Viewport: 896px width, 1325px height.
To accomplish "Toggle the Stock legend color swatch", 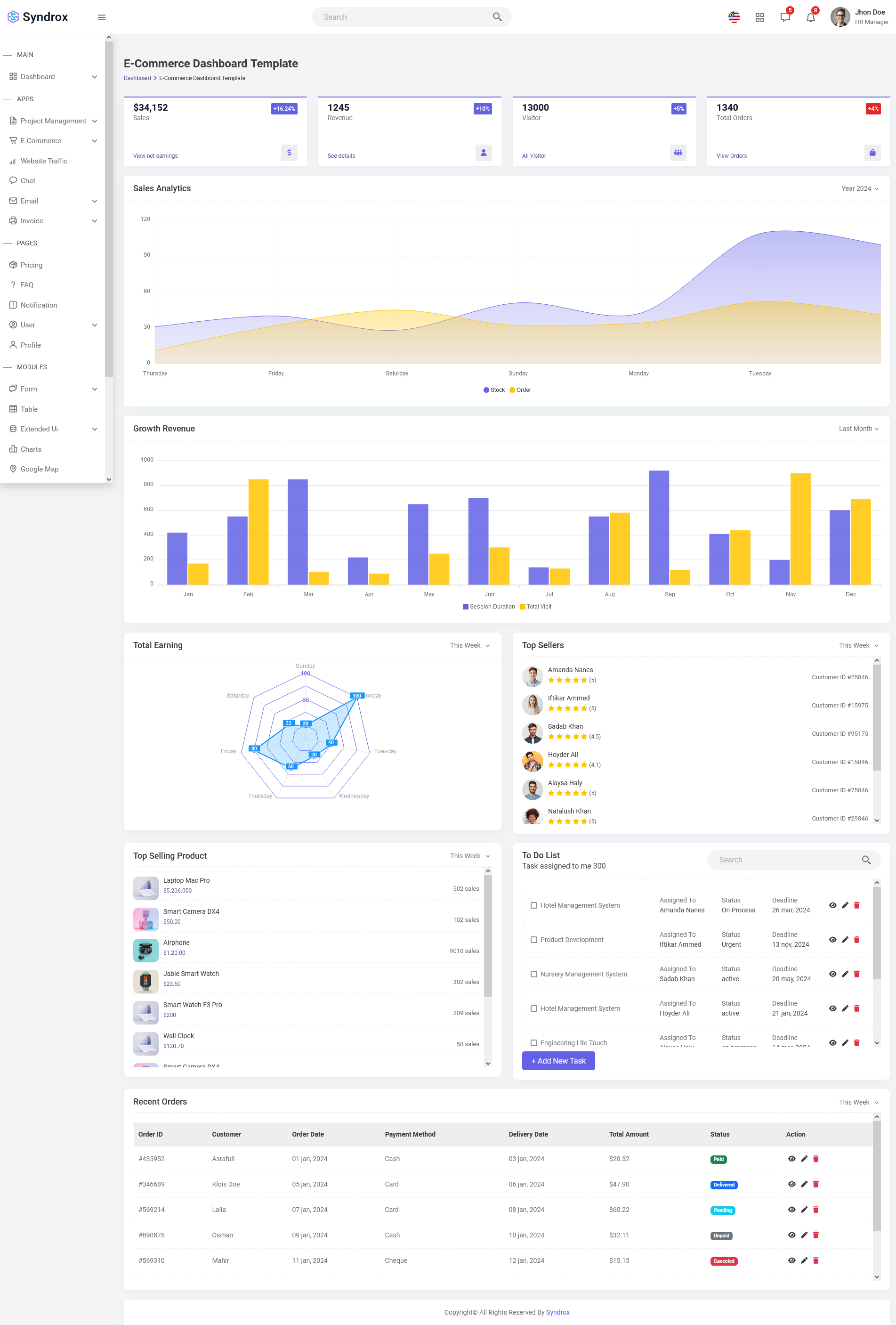I will [486, 390].
